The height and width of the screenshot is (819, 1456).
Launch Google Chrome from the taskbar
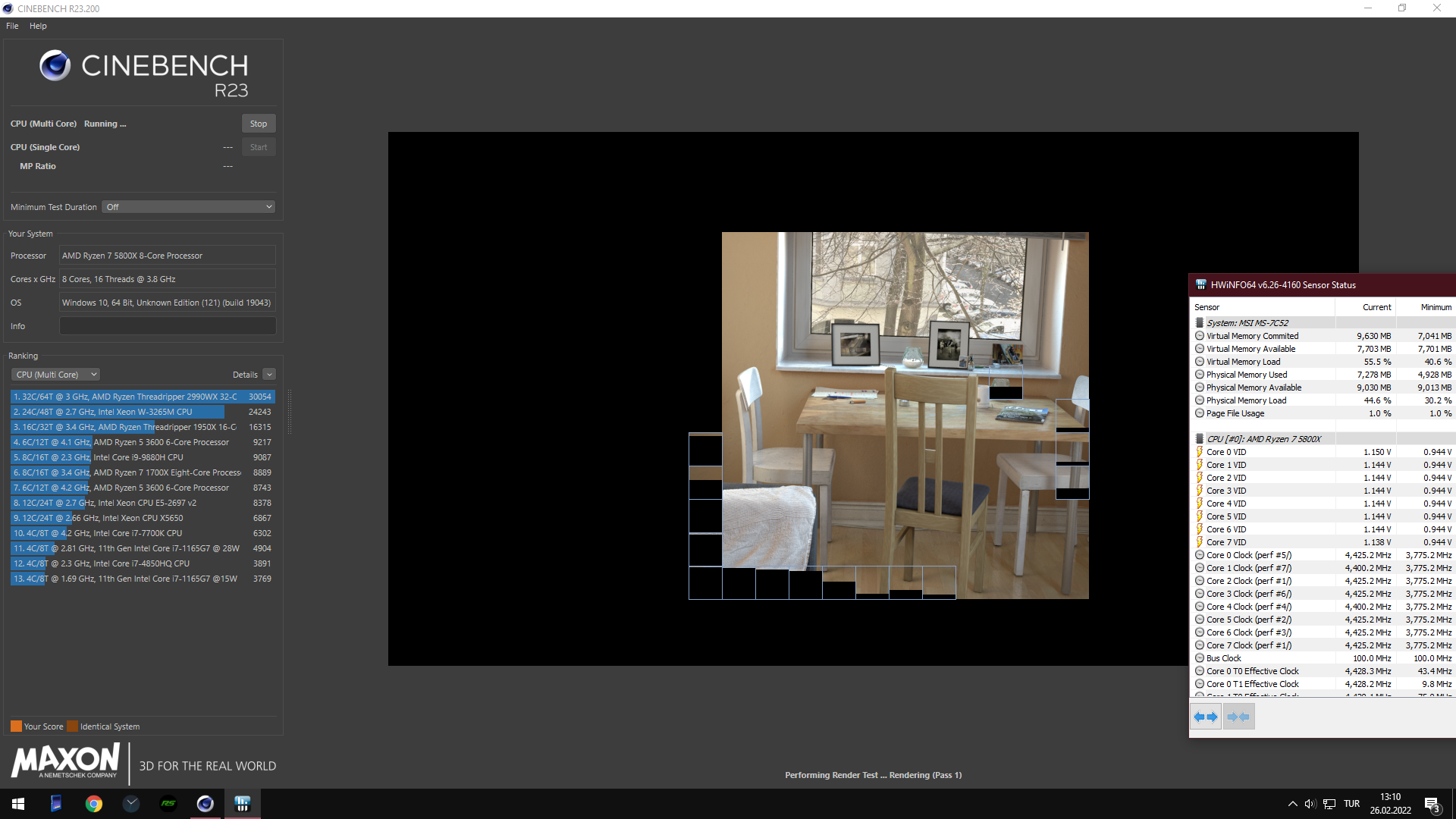(94, 804)
